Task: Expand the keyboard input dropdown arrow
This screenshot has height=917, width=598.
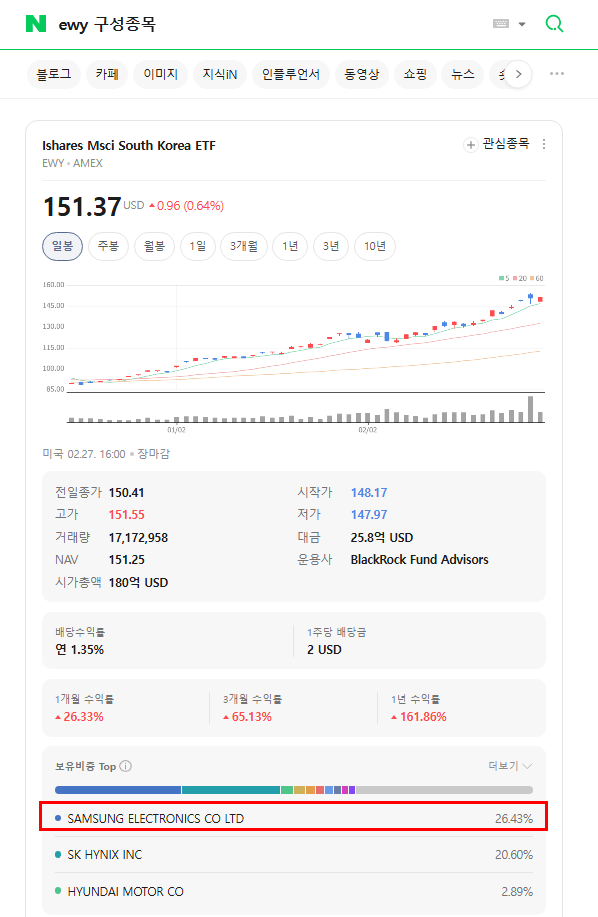Action: click(522, 24)
